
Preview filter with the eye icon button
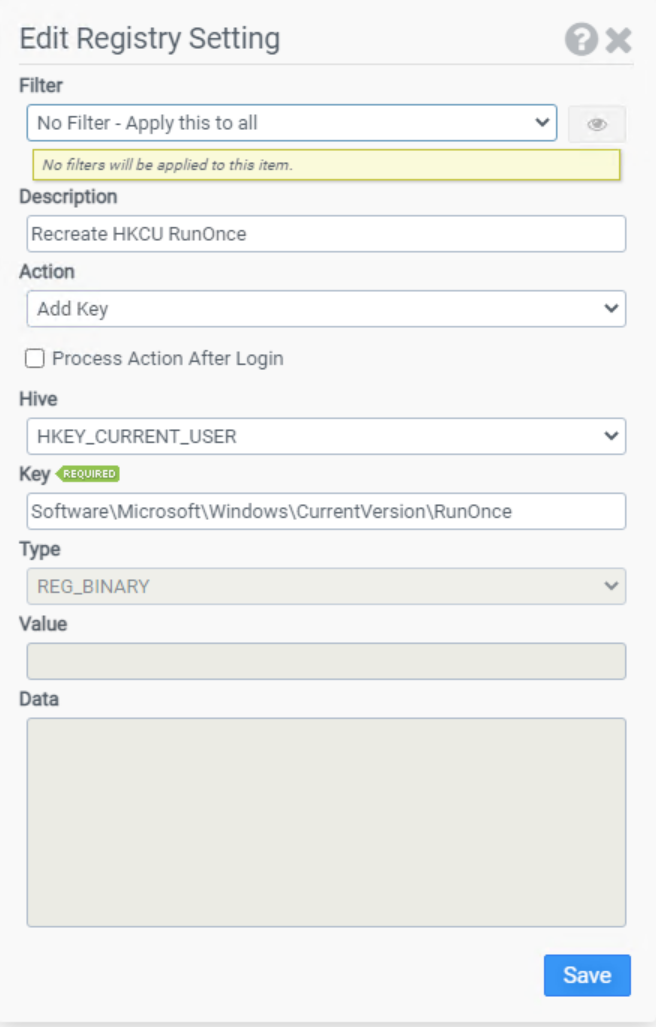coord(596,124)
